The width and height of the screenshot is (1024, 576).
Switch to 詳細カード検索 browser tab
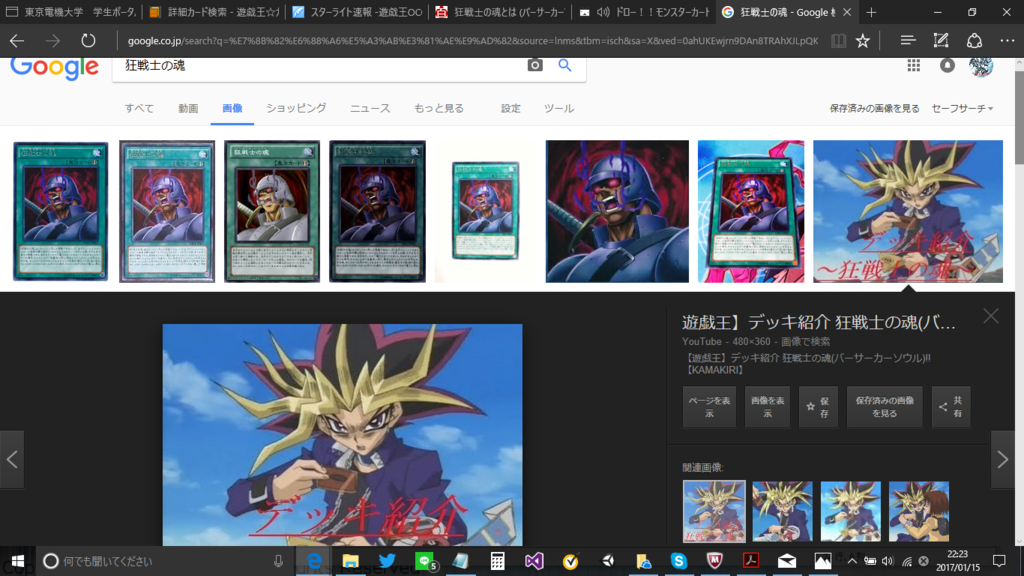tap(214, 12)
